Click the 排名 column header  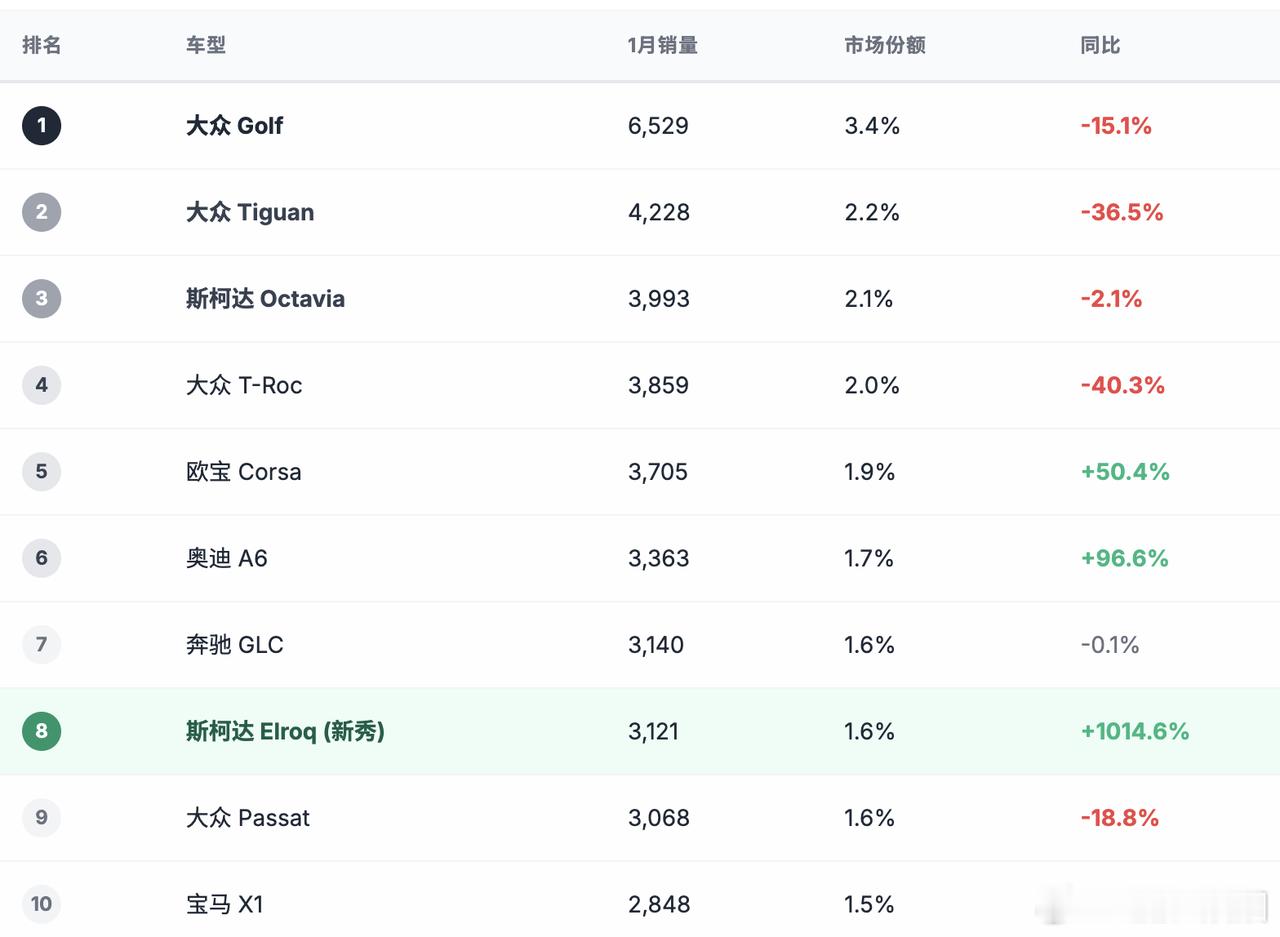42,45
